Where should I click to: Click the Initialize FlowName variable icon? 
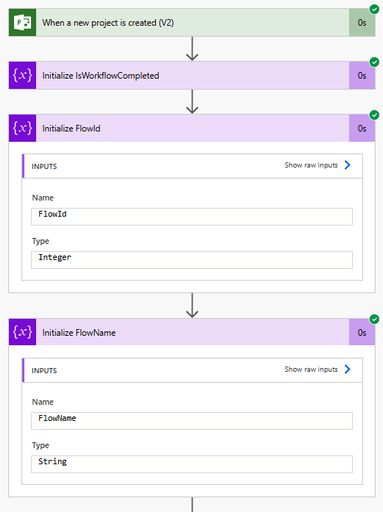(x=22, y=332)
